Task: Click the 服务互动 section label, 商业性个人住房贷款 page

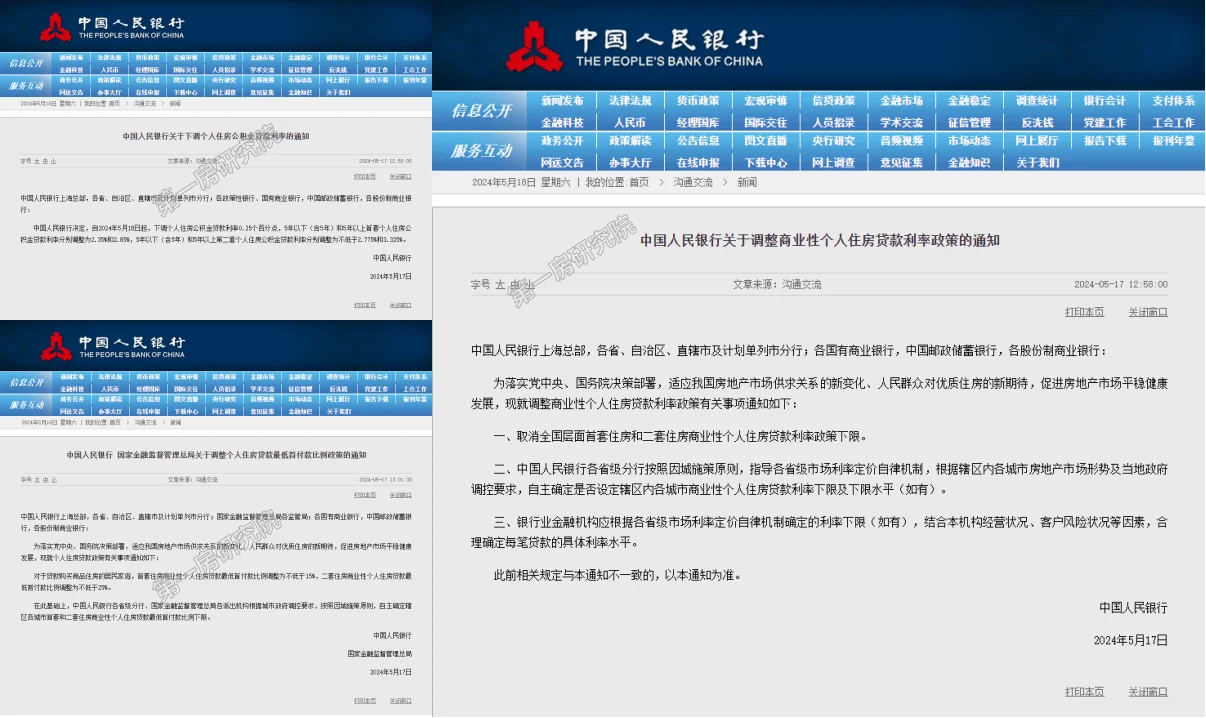Action: pyautogui.click(x=482, y=151)
